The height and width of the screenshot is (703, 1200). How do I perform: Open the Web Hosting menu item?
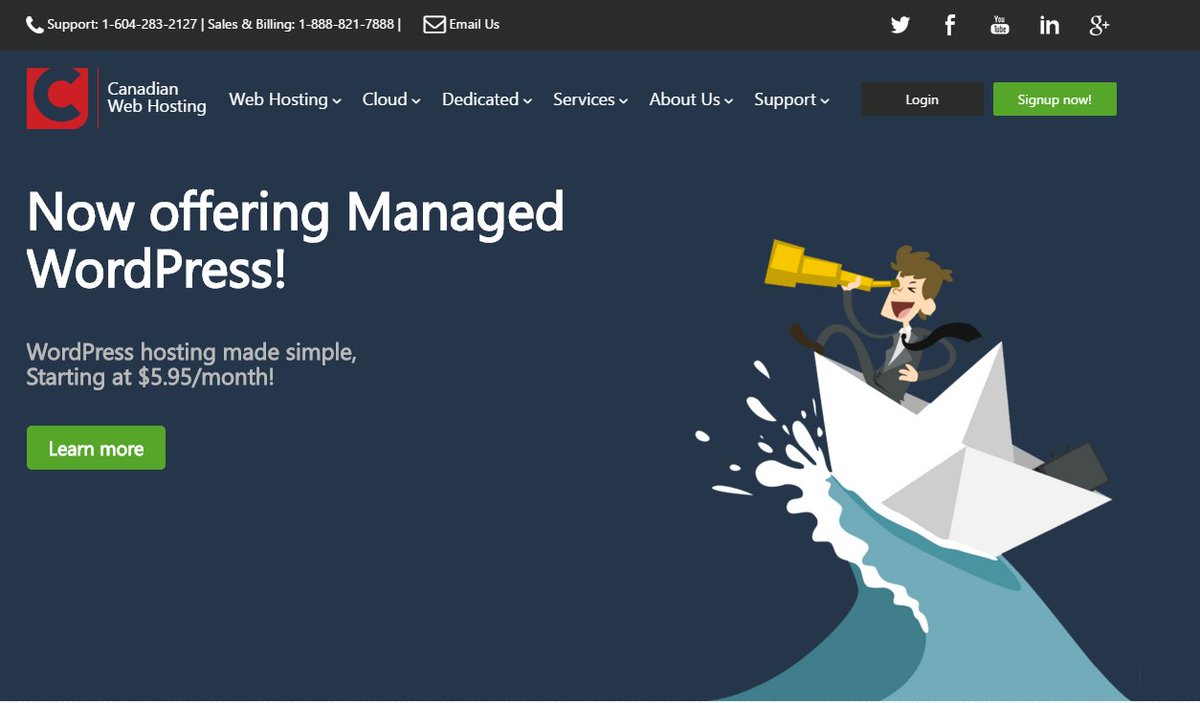point(285,99)
